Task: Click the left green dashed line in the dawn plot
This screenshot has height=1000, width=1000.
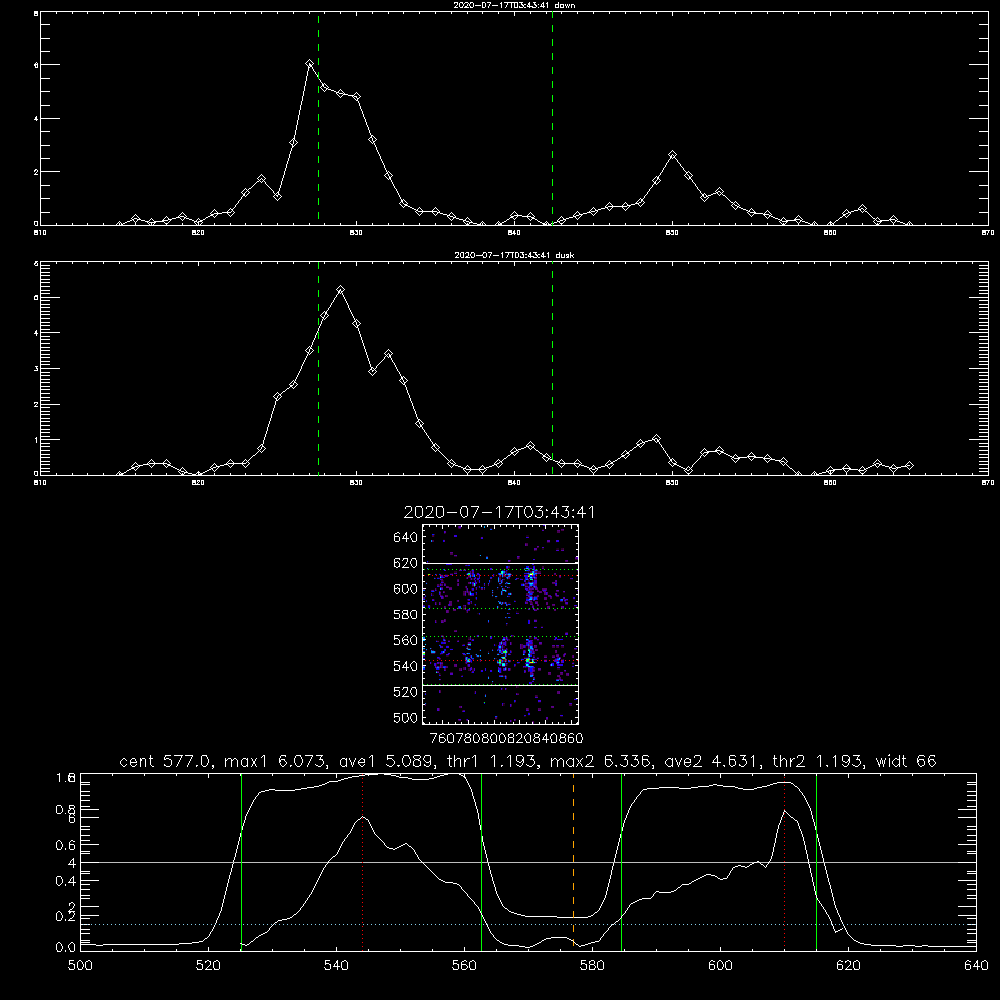Action: click(x=318, y=118)
